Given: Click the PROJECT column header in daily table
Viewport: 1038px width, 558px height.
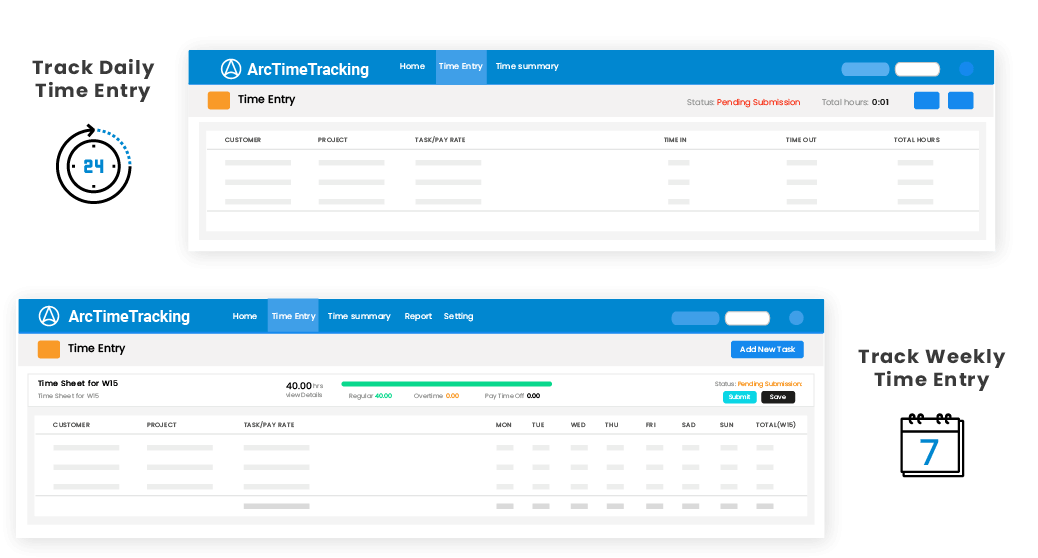Looking at the screenshot, I should pos(332,140).
